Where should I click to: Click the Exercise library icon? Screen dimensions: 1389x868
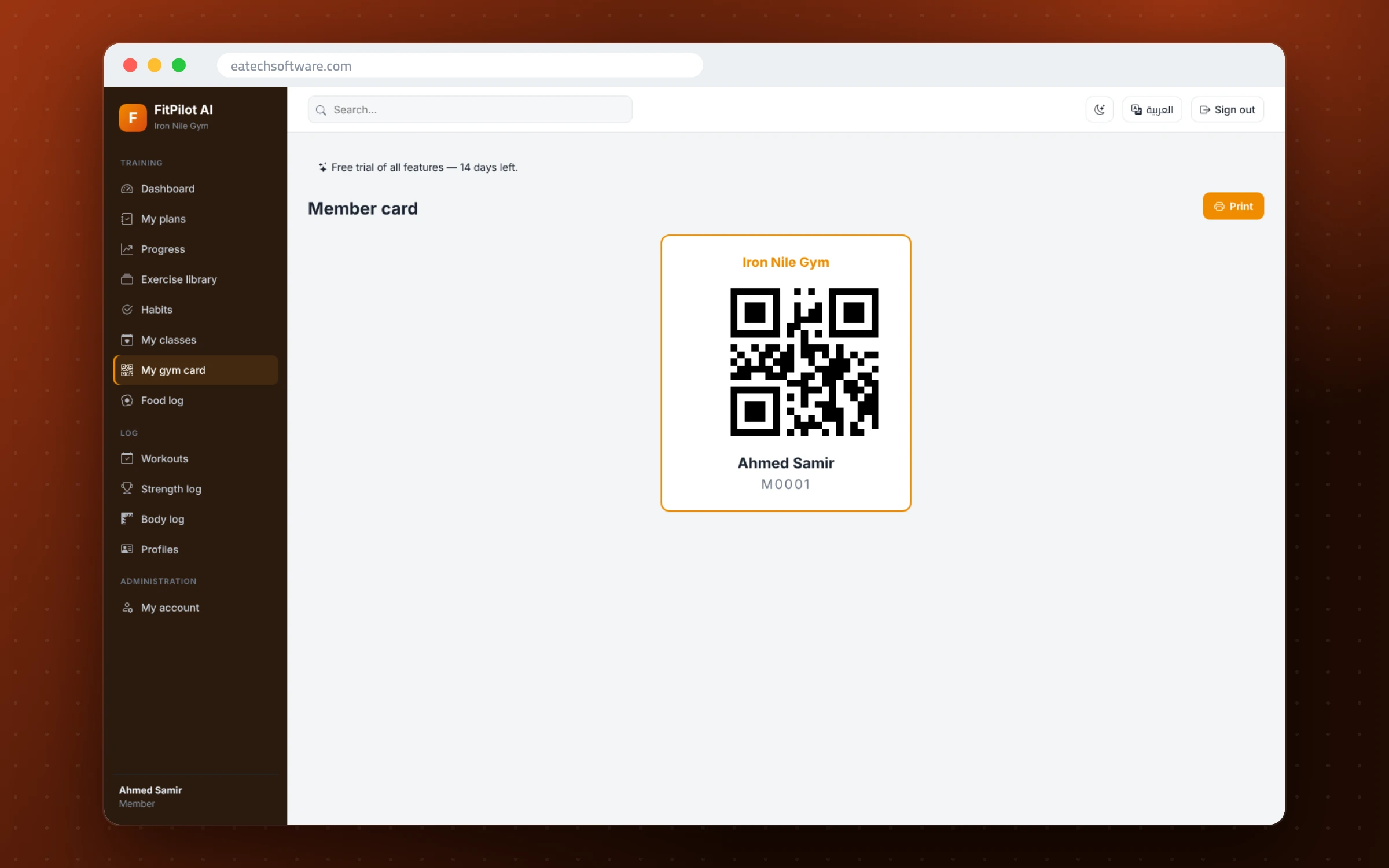click(x=127, y=279)
